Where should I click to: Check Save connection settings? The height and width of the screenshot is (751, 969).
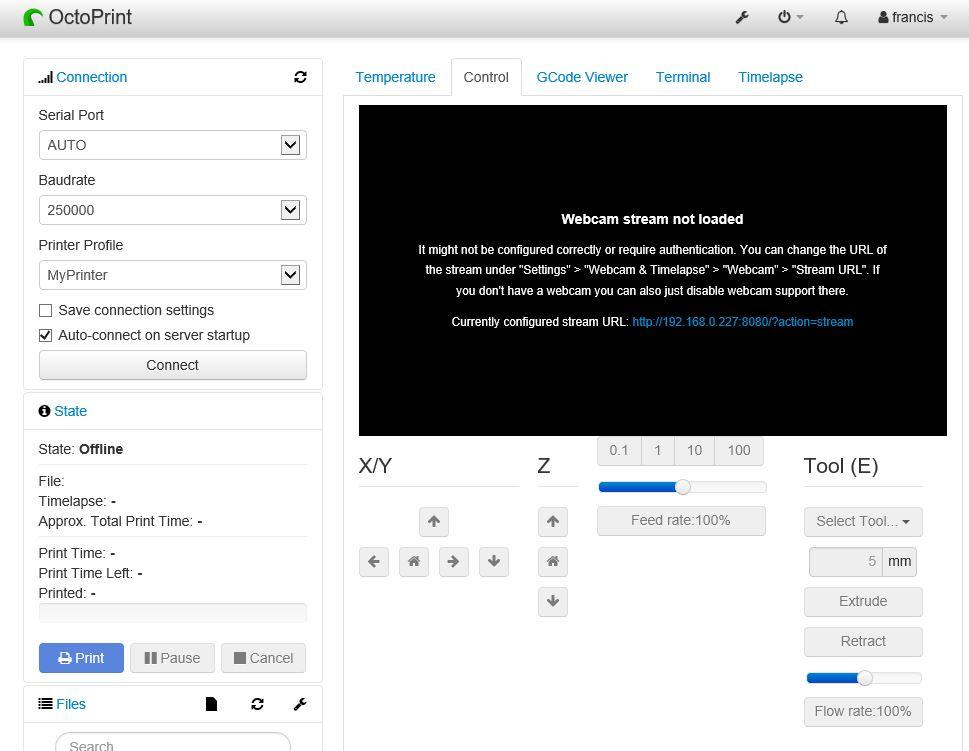(45, 310)
